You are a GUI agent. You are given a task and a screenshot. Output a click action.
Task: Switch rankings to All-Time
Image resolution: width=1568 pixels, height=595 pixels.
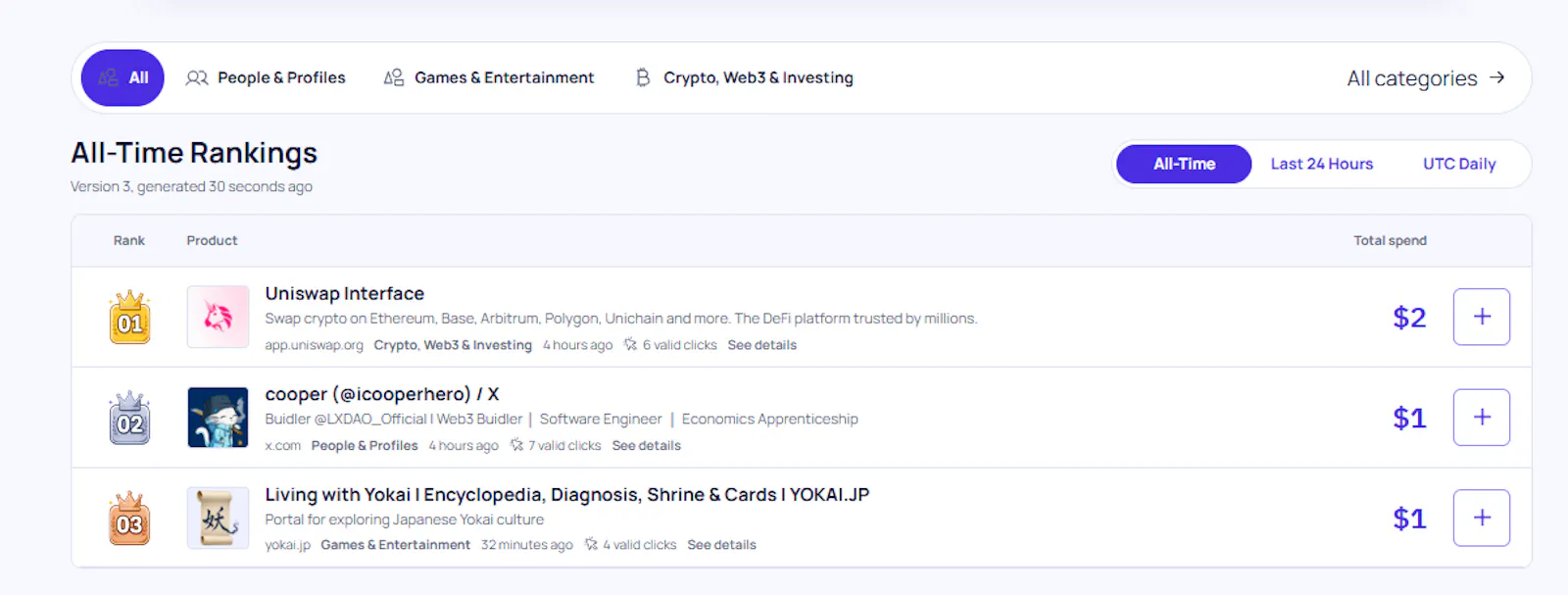[x=1184, y=164]
